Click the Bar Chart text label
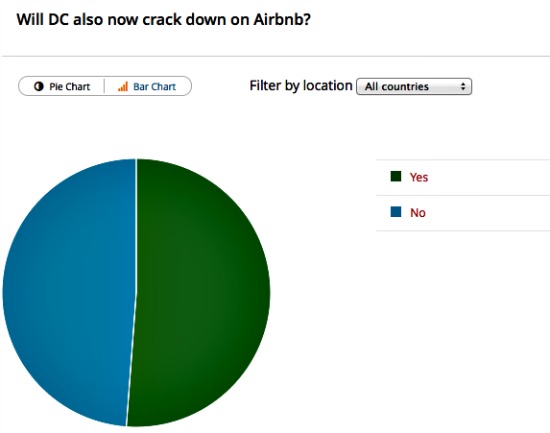The height and width of the screenshot is (433, 550). [154, 87]
